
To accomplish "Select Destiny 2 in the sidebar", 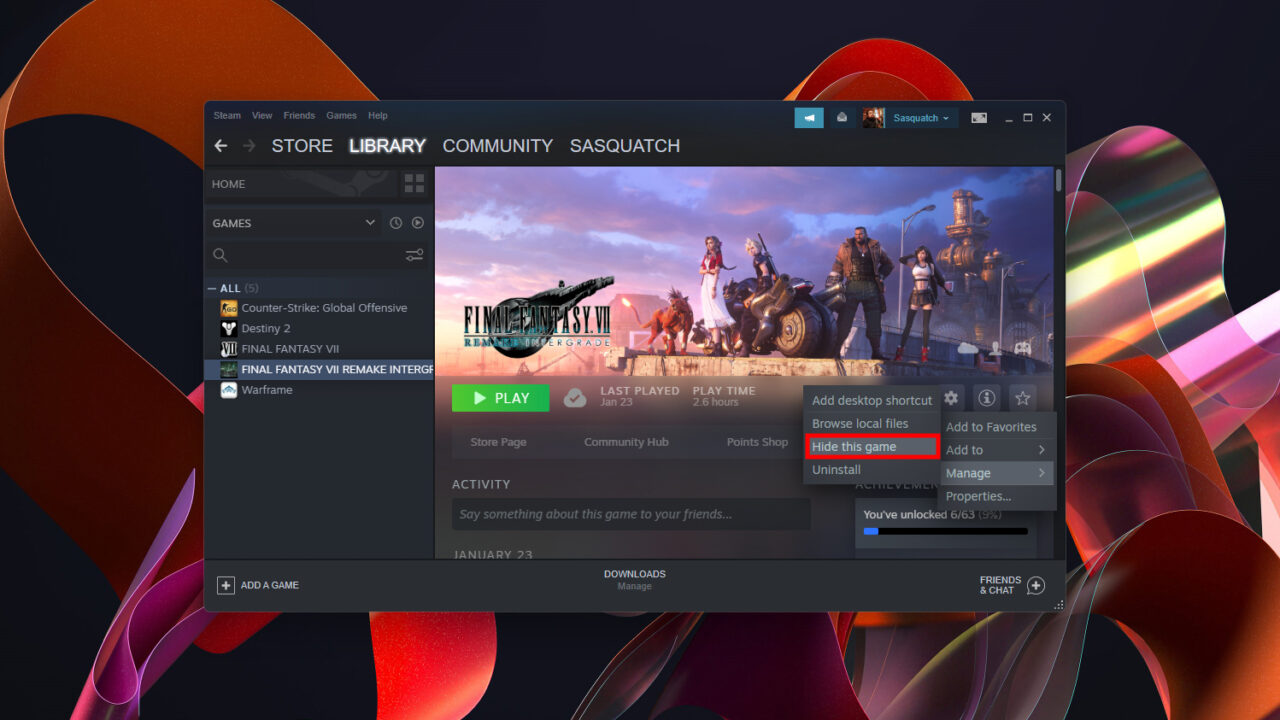I will [265, 328].
